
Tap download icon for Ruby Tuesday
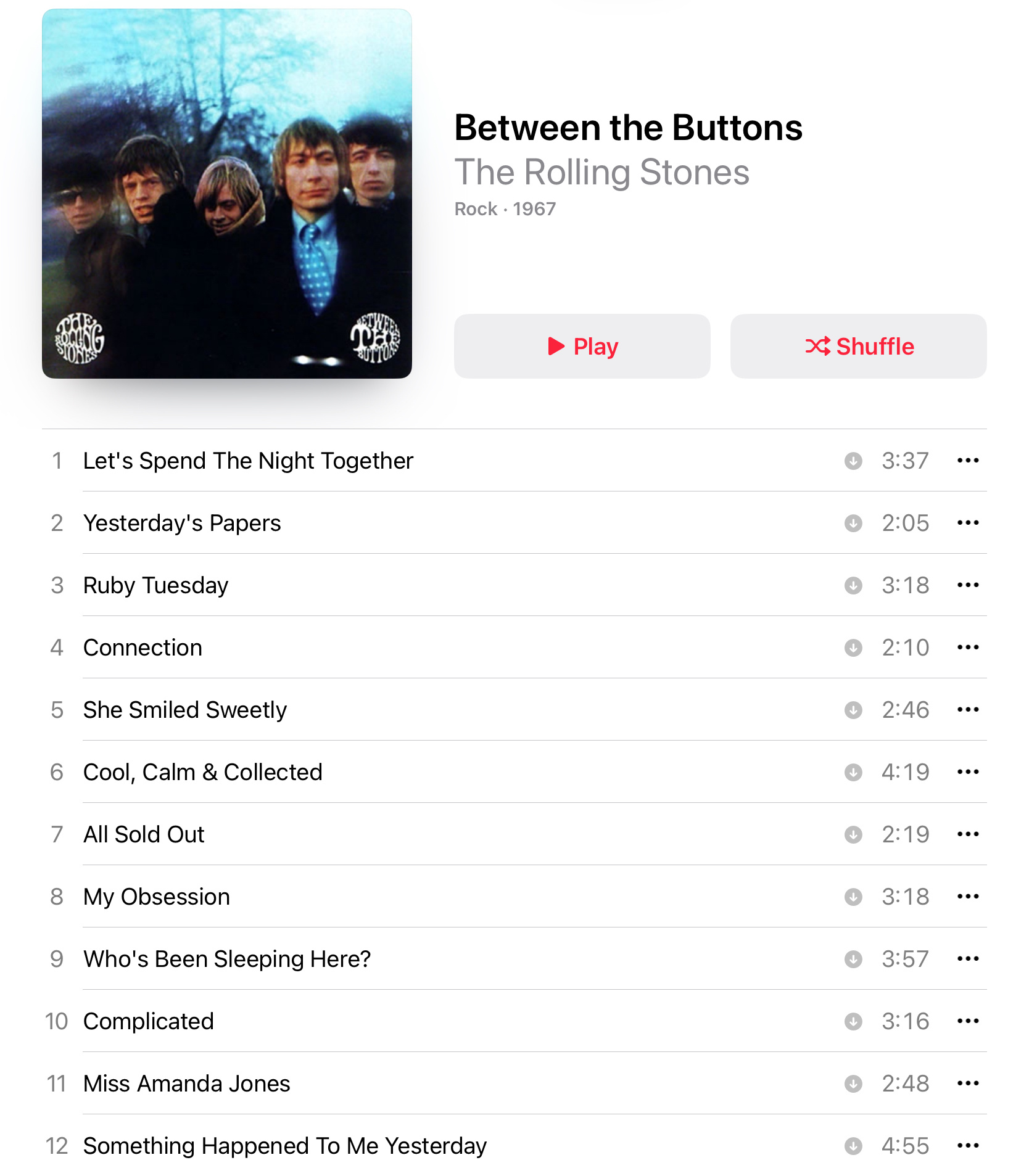853,585
